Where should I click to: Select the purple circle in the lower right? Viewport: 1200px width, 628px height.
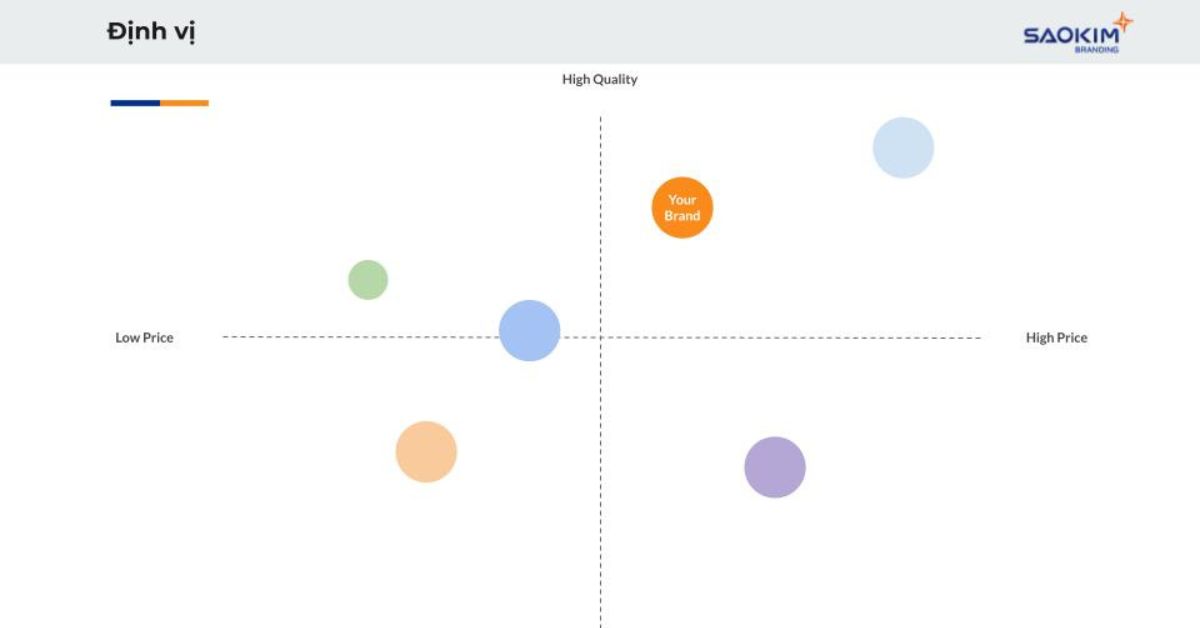point(775,467)
